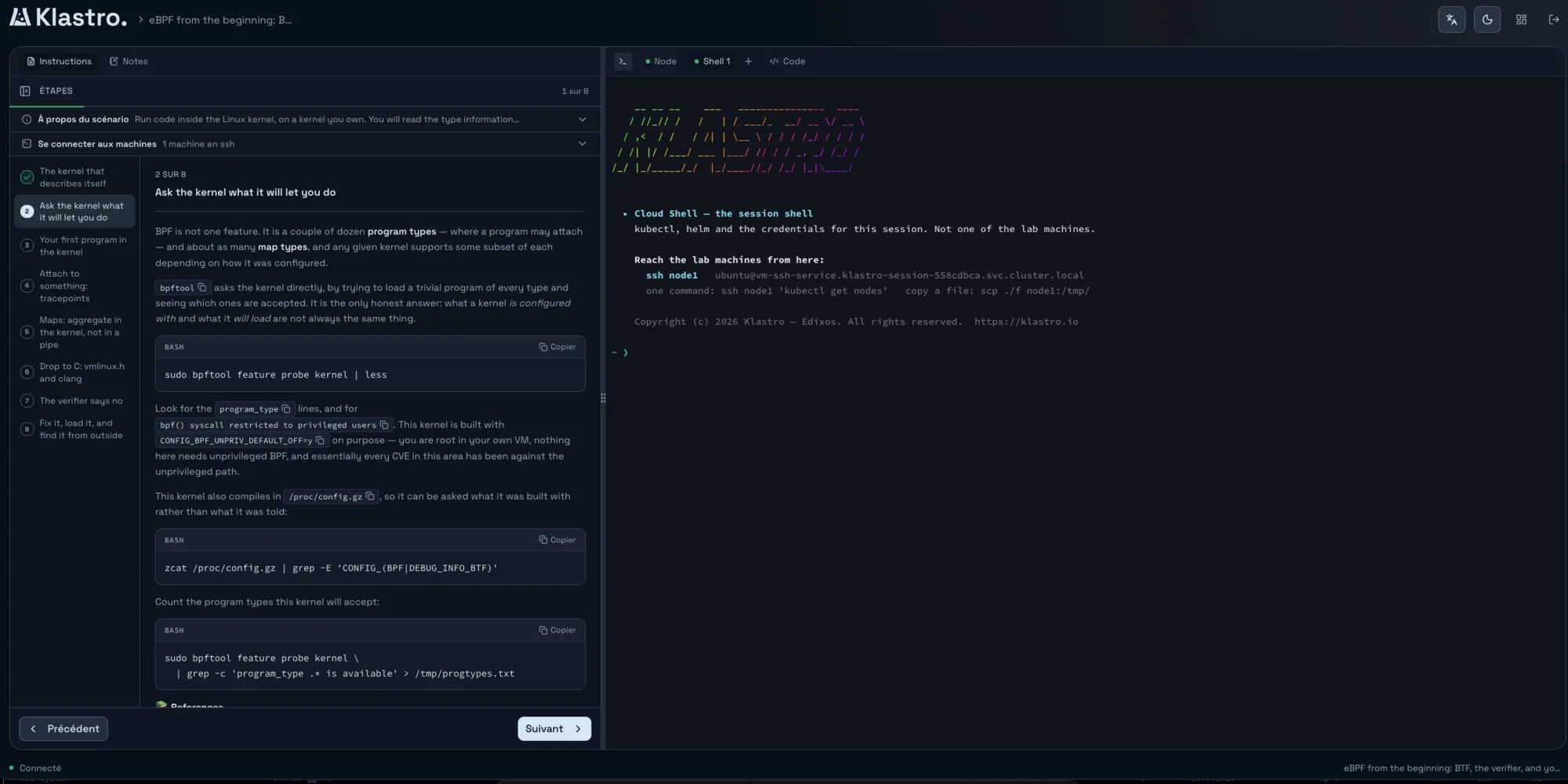1568x784 pixels.
Task: Open step 'Attach to something: tracepoints'
Action: [x=74, y=286]
